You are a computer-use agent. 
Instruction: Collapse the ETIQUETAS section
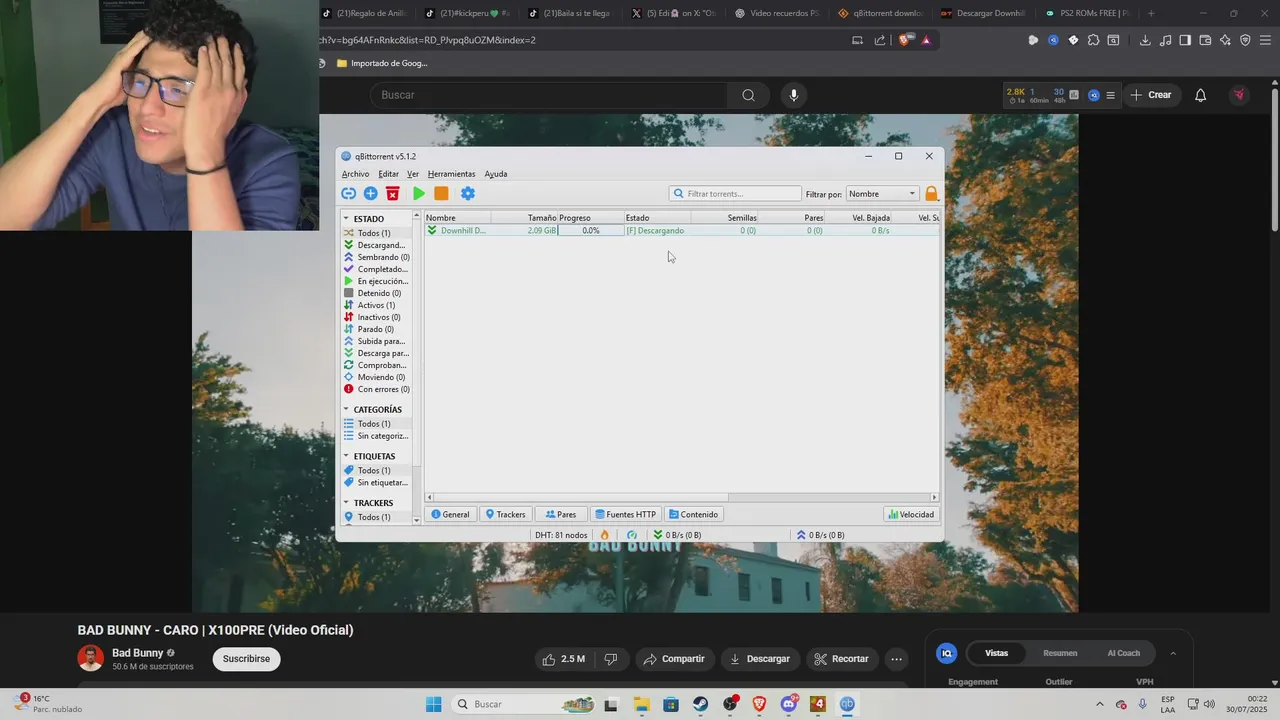click(x=346, y=457)
